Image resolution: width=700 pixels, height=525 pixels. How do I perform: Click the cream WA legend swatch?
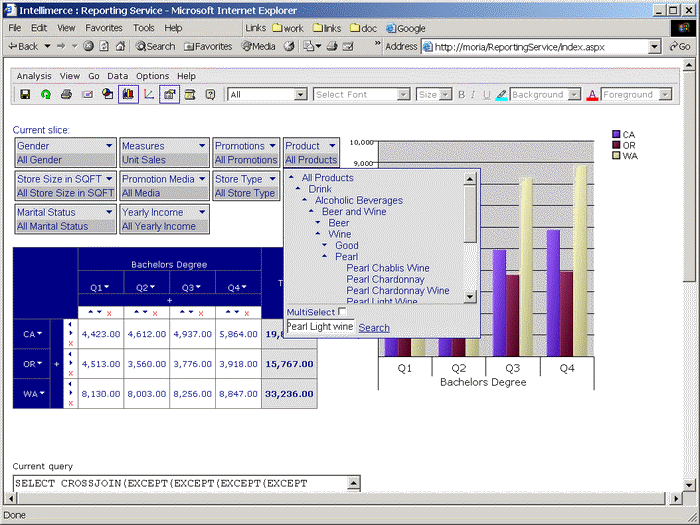tap(616, 156)
